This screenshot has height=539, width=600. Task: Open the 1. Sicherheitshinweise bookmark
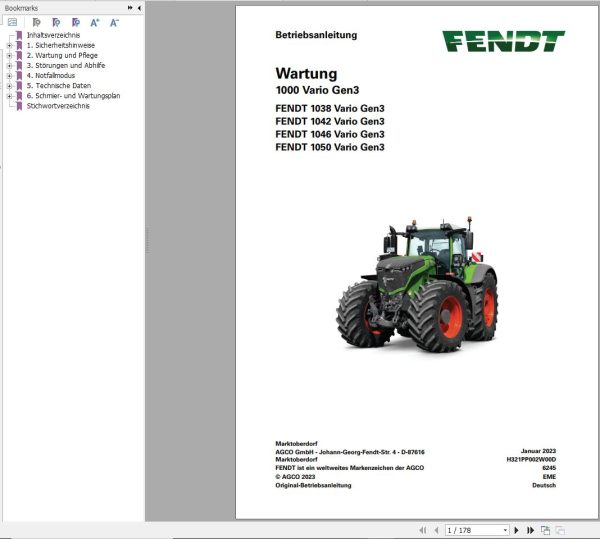[60, 45]
